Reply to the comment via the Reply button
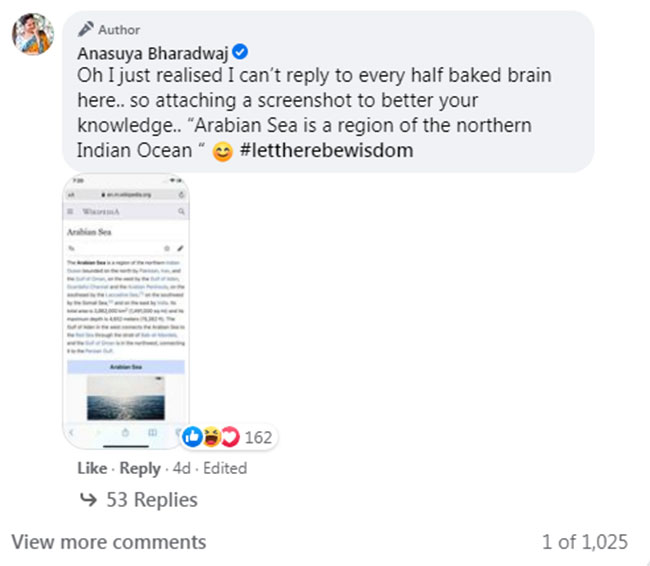 coord(140,468)
